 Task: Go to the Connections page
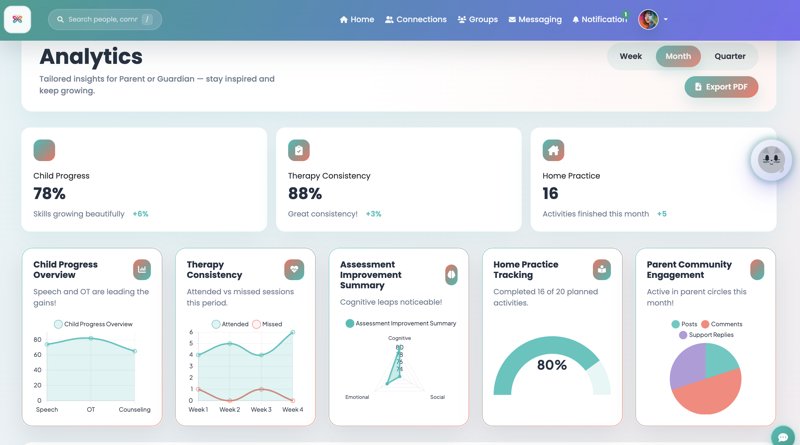coord(415,19)
